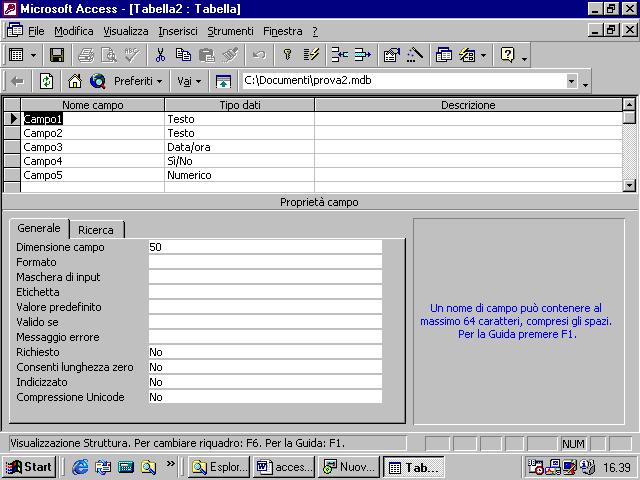Save the table with the floppy icon

pyautogui.click(x=57, y=55)
